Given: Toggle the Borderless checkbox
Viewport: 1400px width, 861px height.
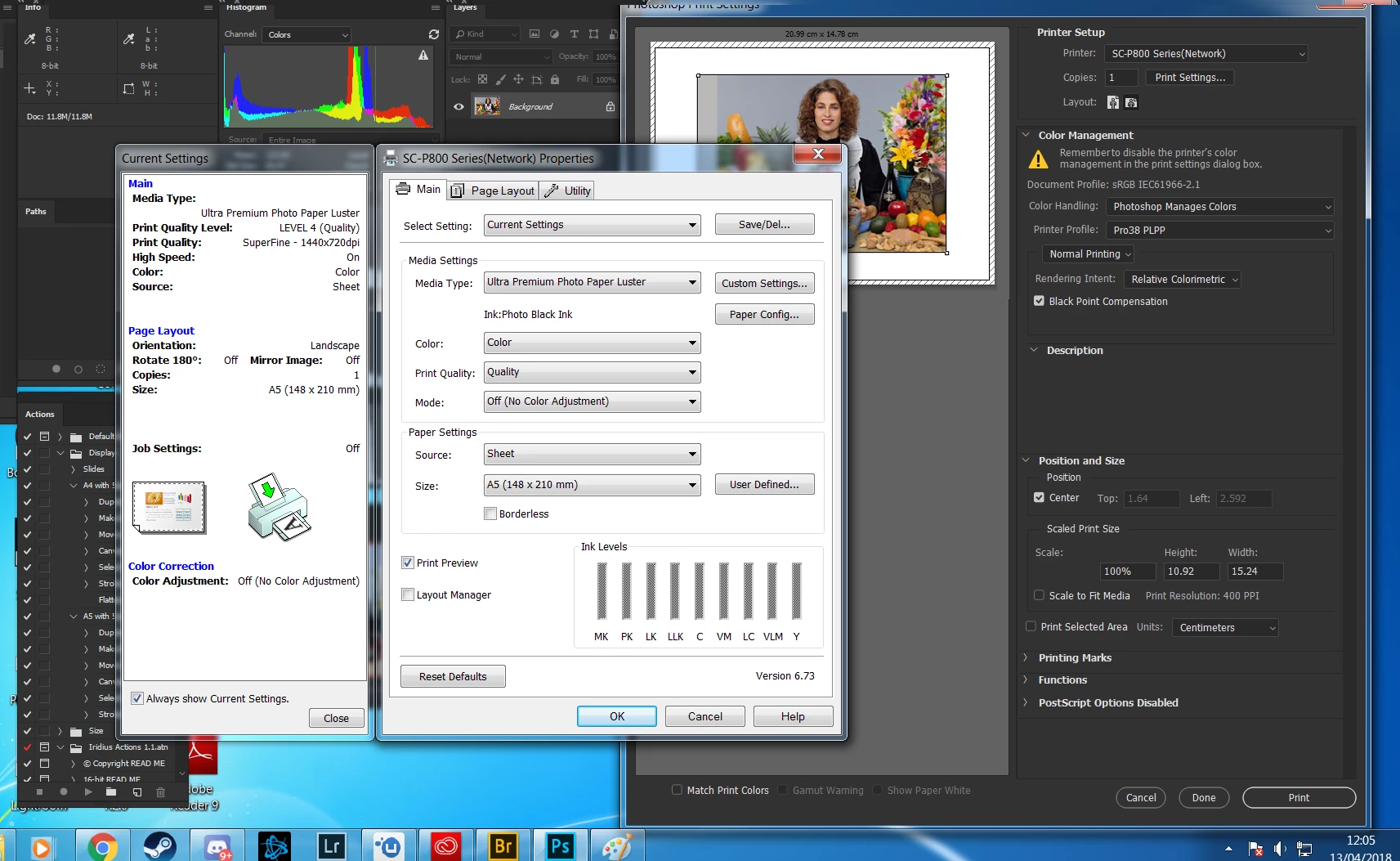Looking at the screenshot, I should click(490, 513).
